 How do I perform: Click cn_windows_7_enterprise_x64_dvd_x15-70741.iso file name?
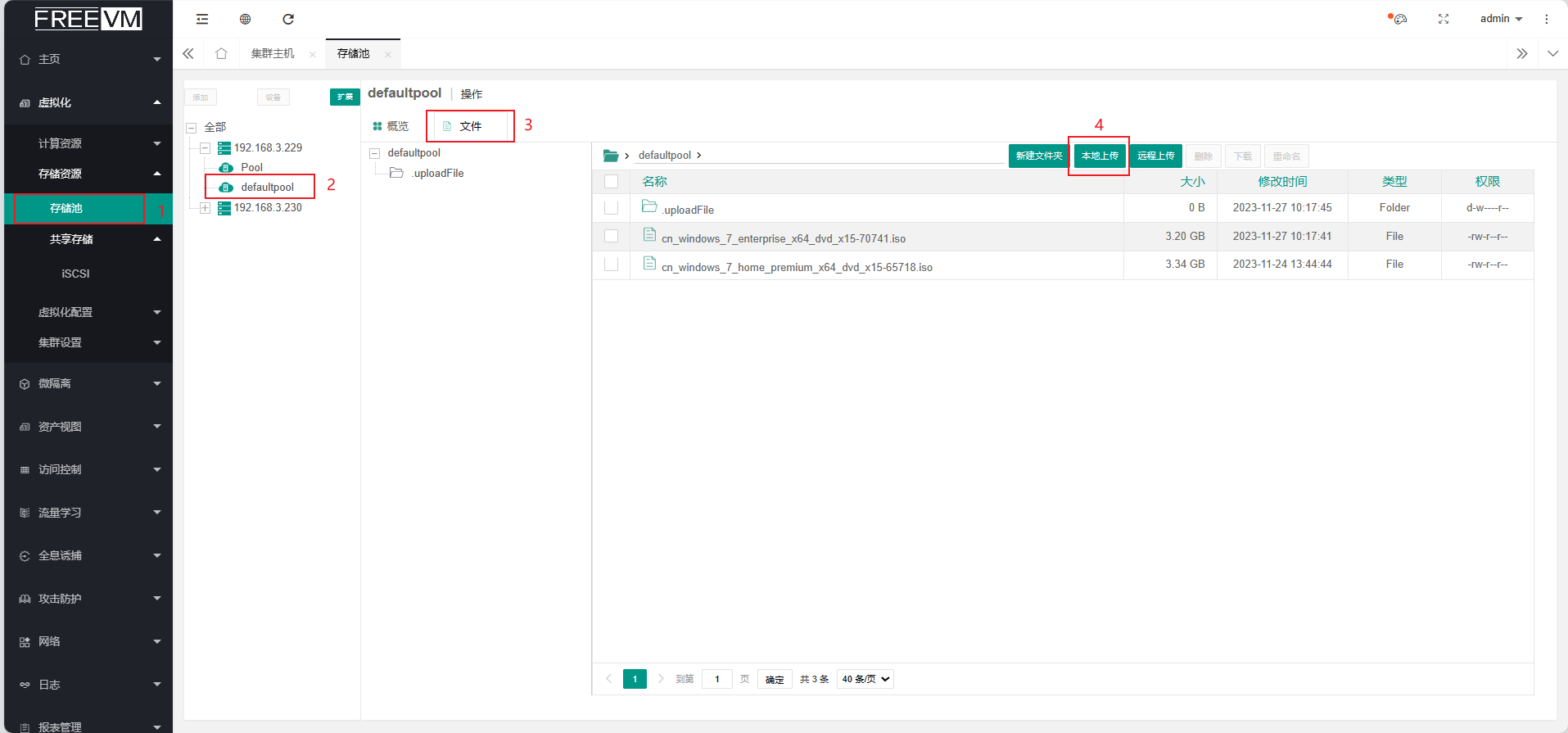pyautogui.click(x=784, y=238)
